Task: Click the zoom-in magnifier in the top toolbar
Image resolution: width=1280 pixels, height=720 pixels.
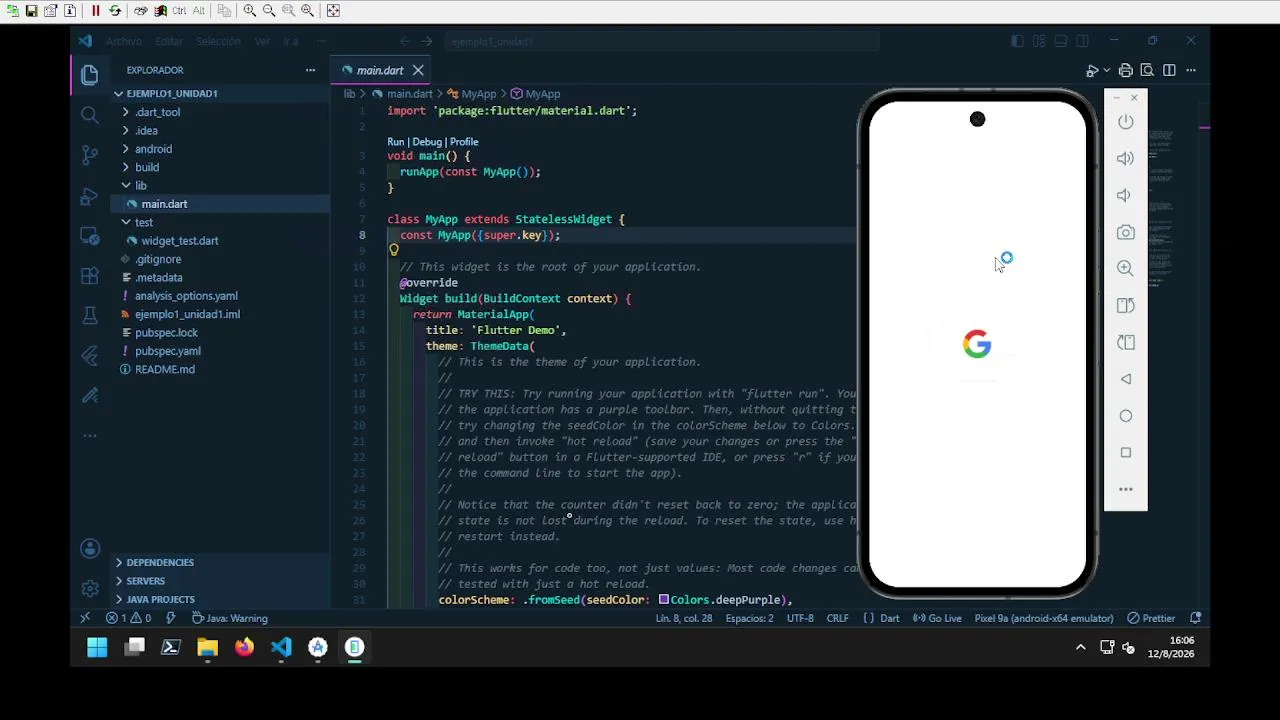Action: click(249, 11)
